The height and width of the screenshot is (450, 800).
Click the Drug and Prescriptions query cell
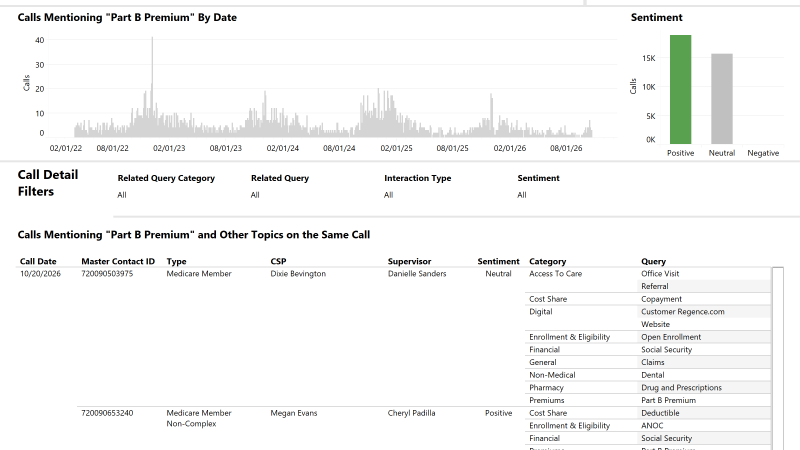(x=682, y=388)
